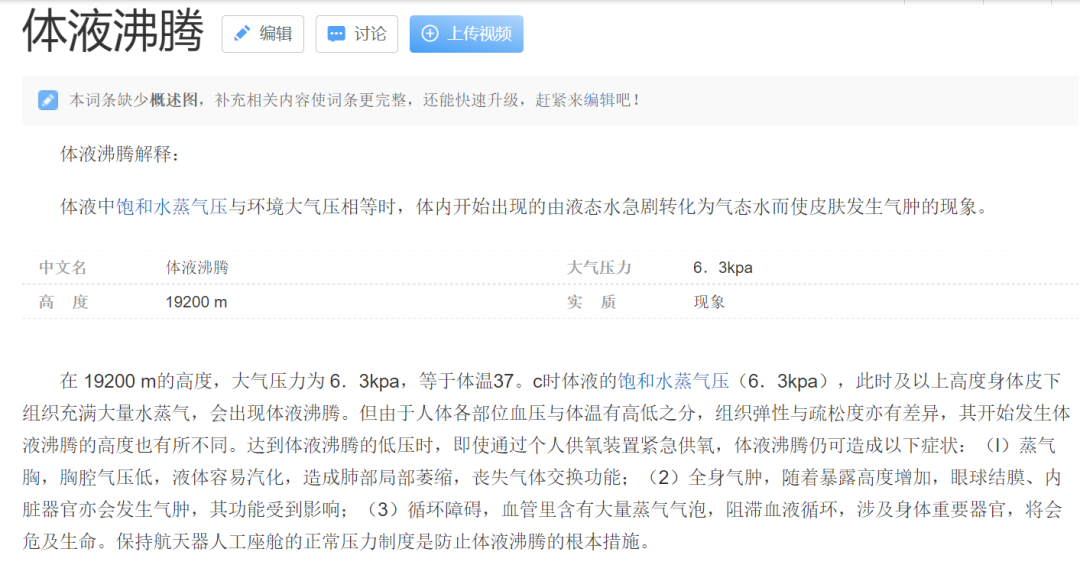The image size is (1080, 562).
Task: Click the pencil icon in 编辑 button
Action: 242,34
